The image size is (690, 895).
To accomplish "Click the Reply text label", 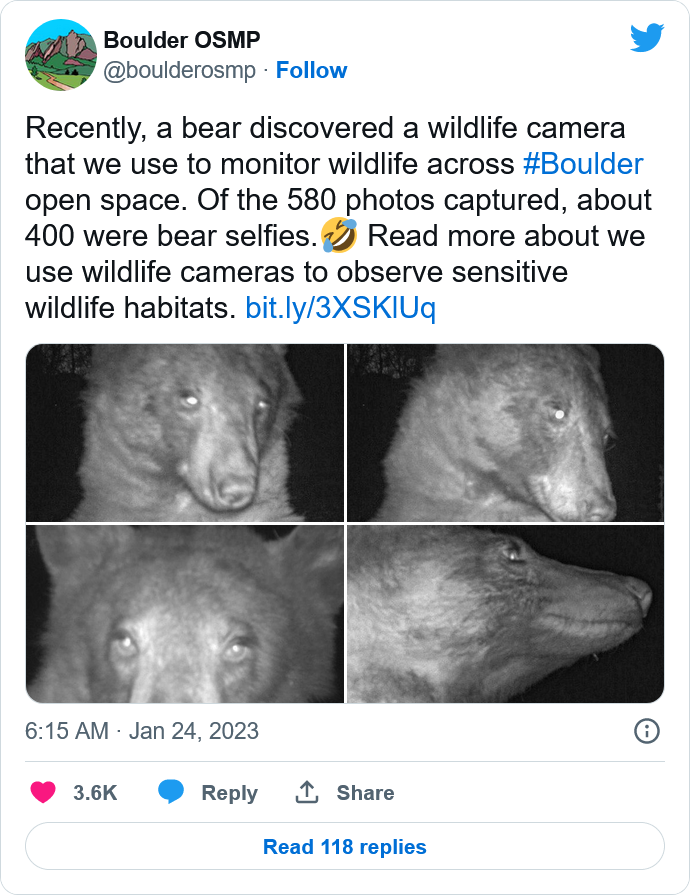I will [x=229, y=793].
